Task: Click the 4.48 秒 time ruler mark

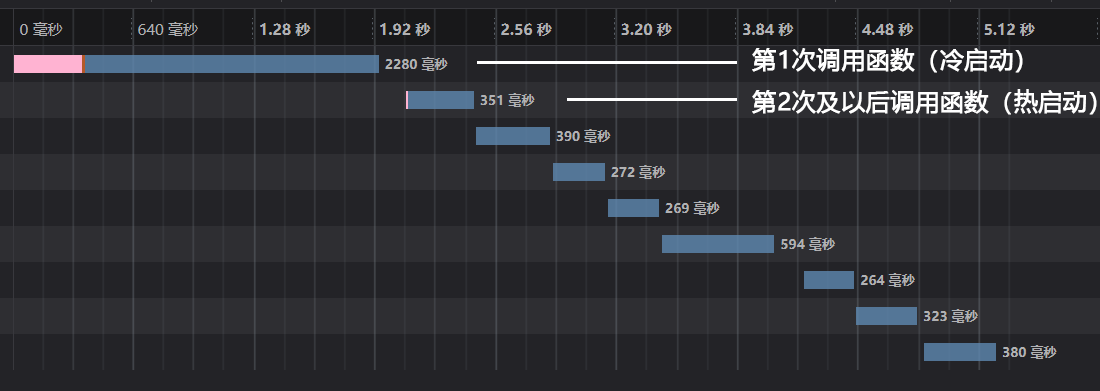Action: click(887, 29)
